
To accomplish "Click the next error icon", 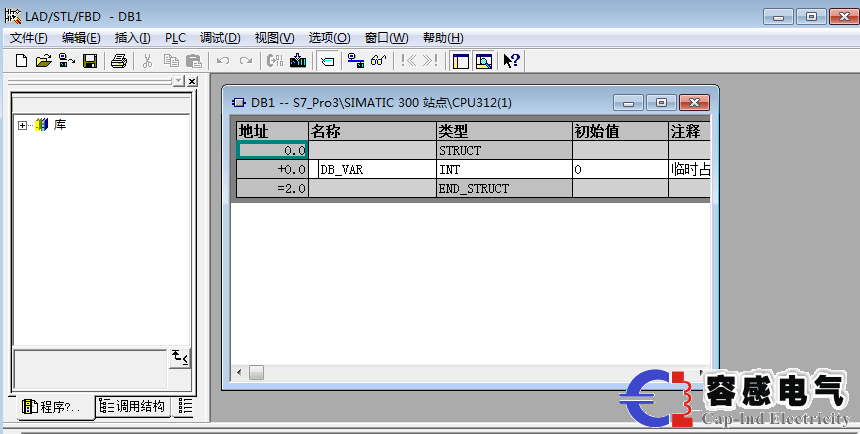I will (x=431, y=61).
